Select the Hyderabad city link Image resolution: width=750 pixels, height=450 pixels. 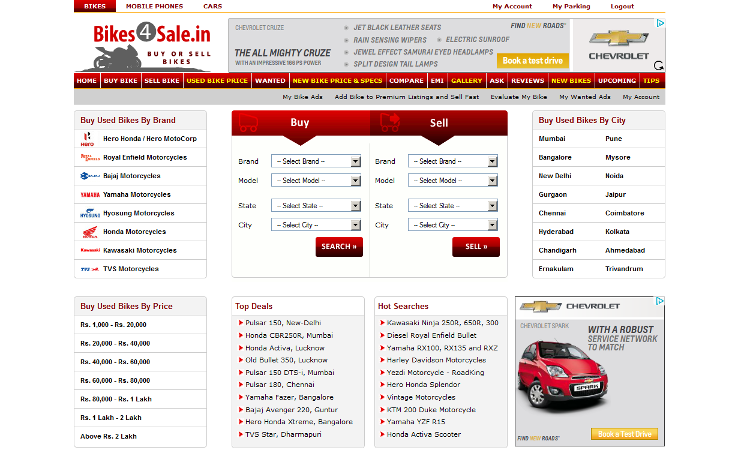tap(556, 231)
